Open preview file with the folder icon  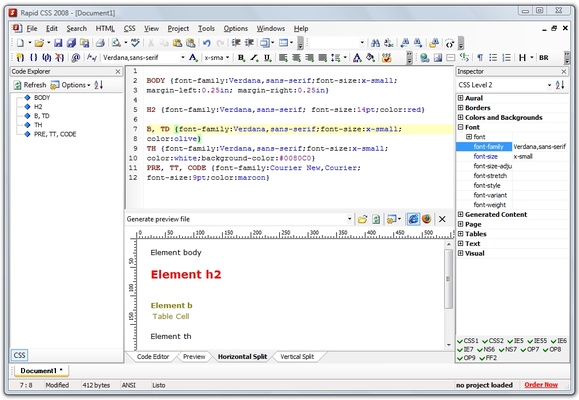tap(362, 219)
